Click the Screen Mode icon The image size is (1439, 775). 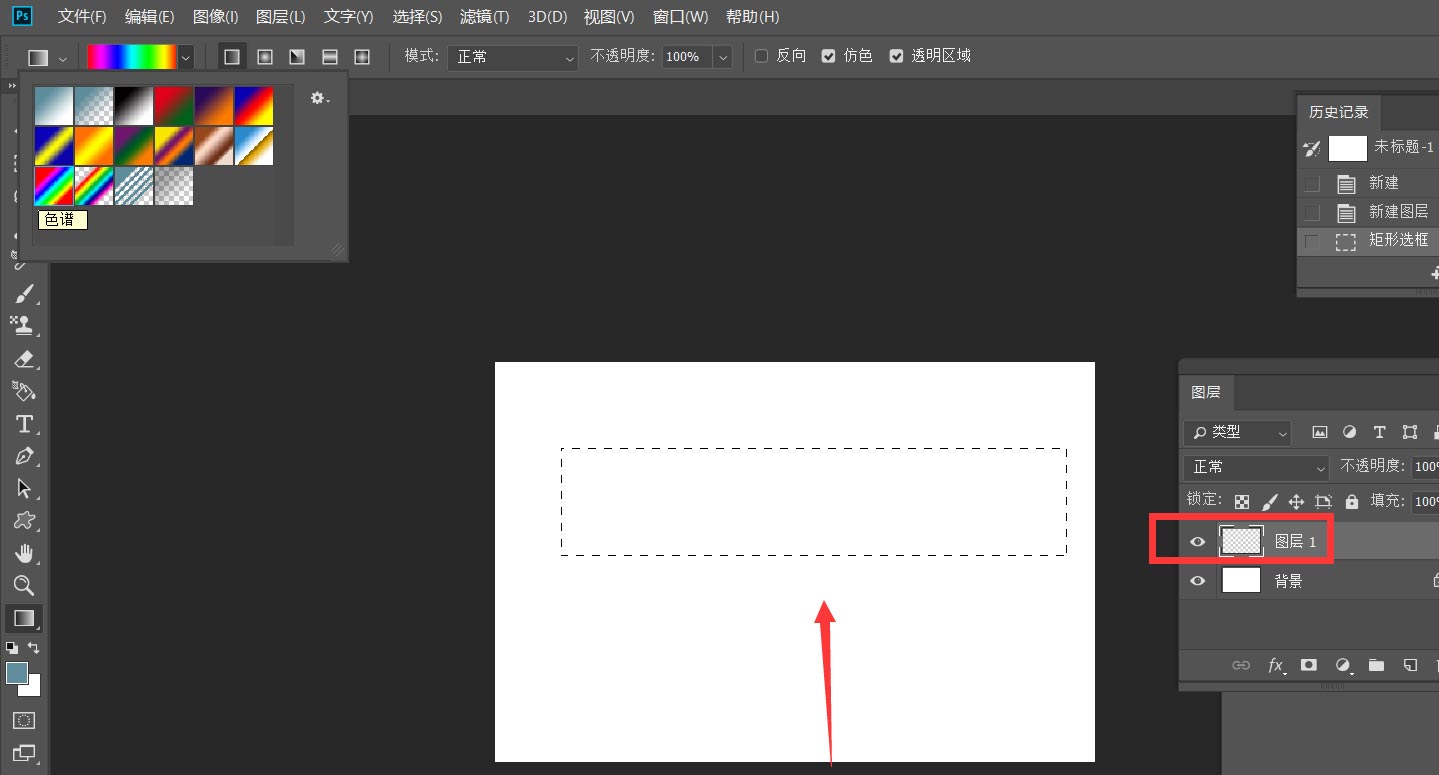click(x=25, y=752)
